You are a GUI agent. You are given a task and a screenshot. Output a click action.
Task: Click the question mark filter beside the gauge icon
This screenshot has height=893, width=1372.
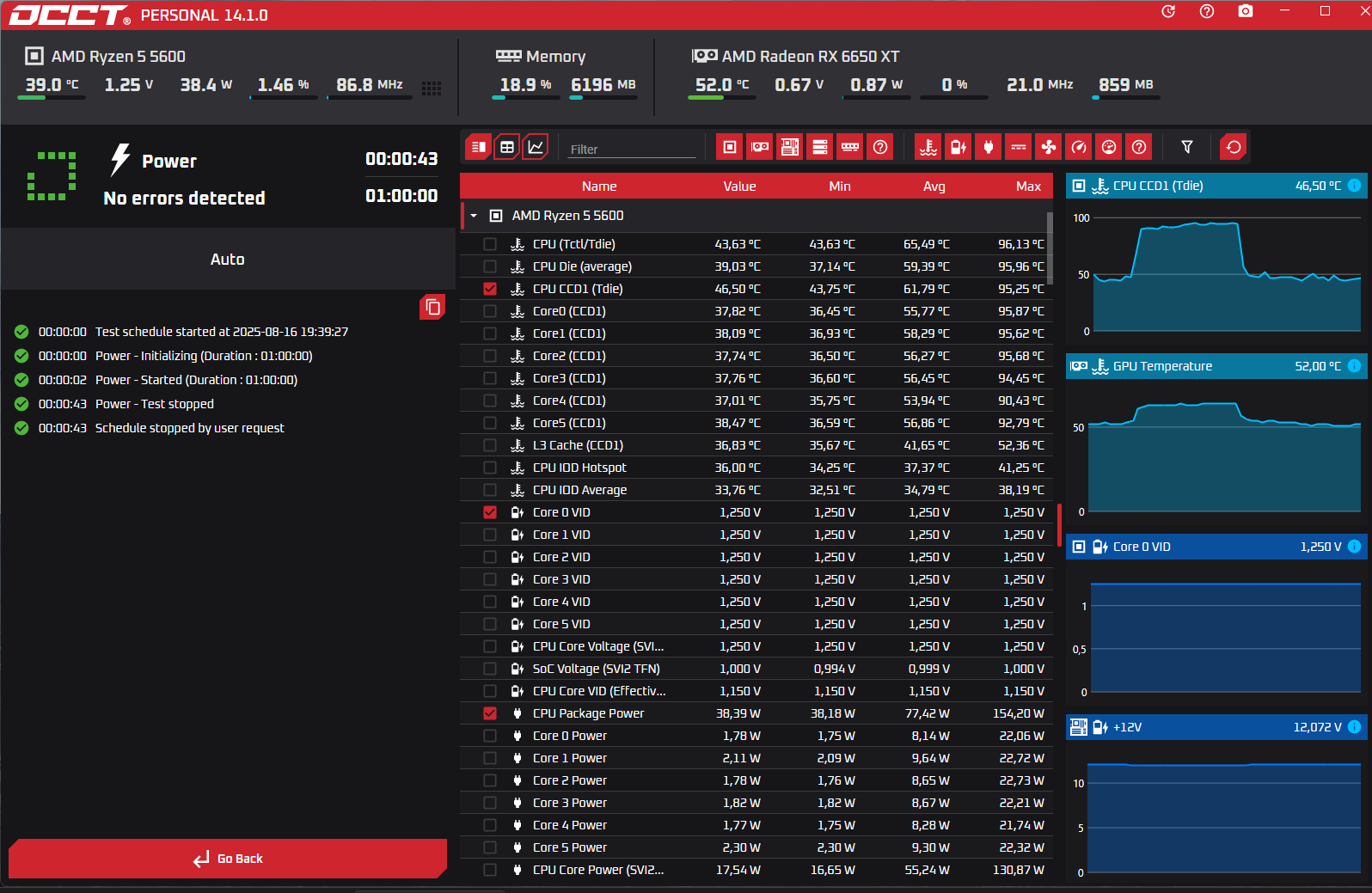1139,147
